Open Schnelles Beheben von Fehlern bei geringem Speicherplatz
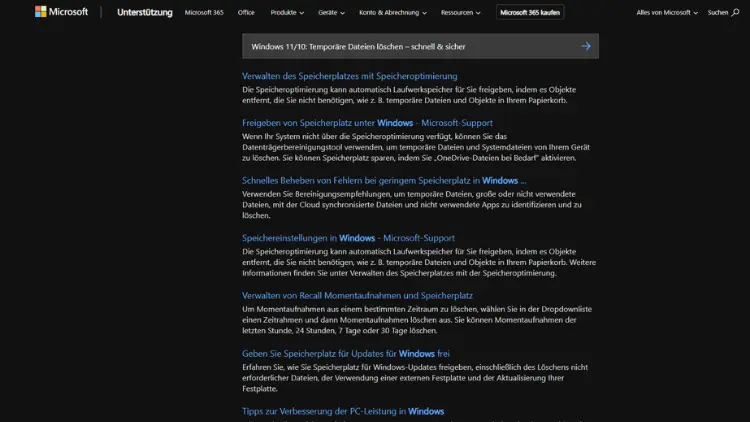The image size is (750, 422). coord(384,180)
